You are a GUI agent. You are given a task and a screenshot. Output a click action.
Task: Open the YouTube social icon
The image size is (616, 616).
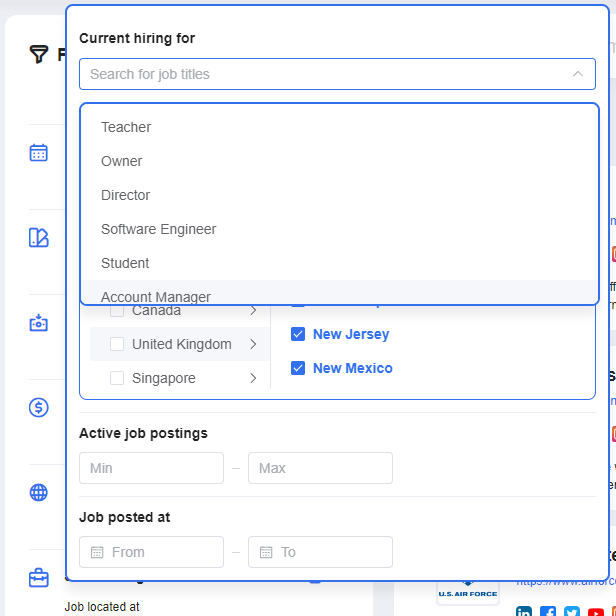(x=596, y=612)
